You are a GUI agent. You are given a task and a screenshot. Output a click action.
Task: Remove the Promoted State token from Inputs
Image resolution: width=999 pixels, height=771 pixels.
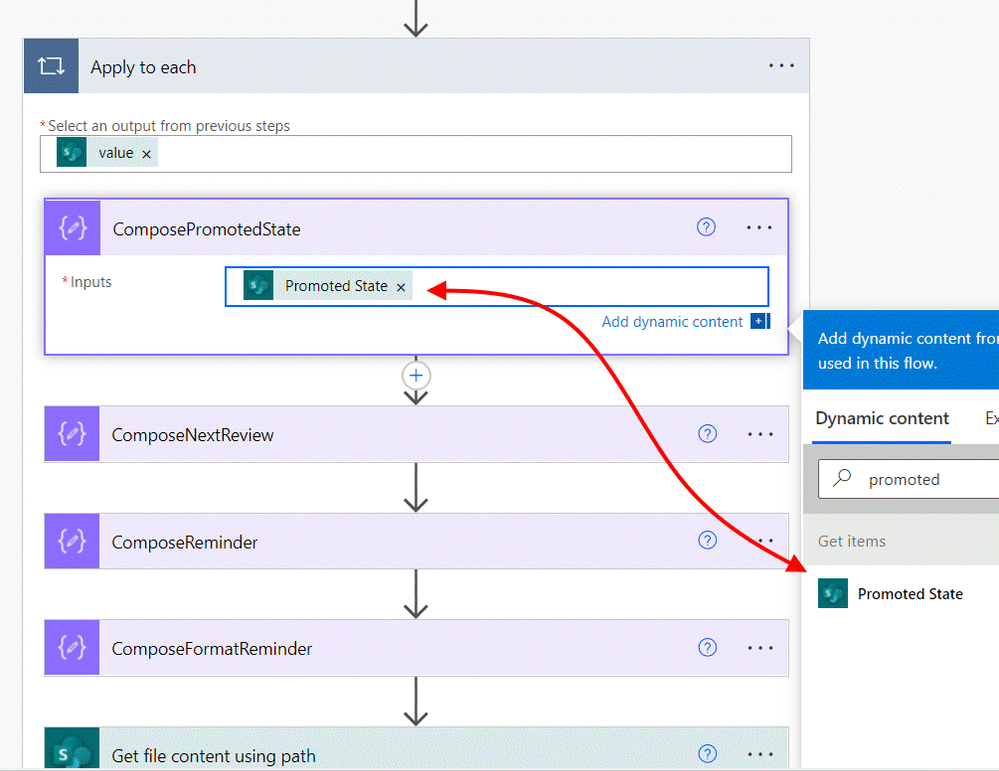coord(401,287)
